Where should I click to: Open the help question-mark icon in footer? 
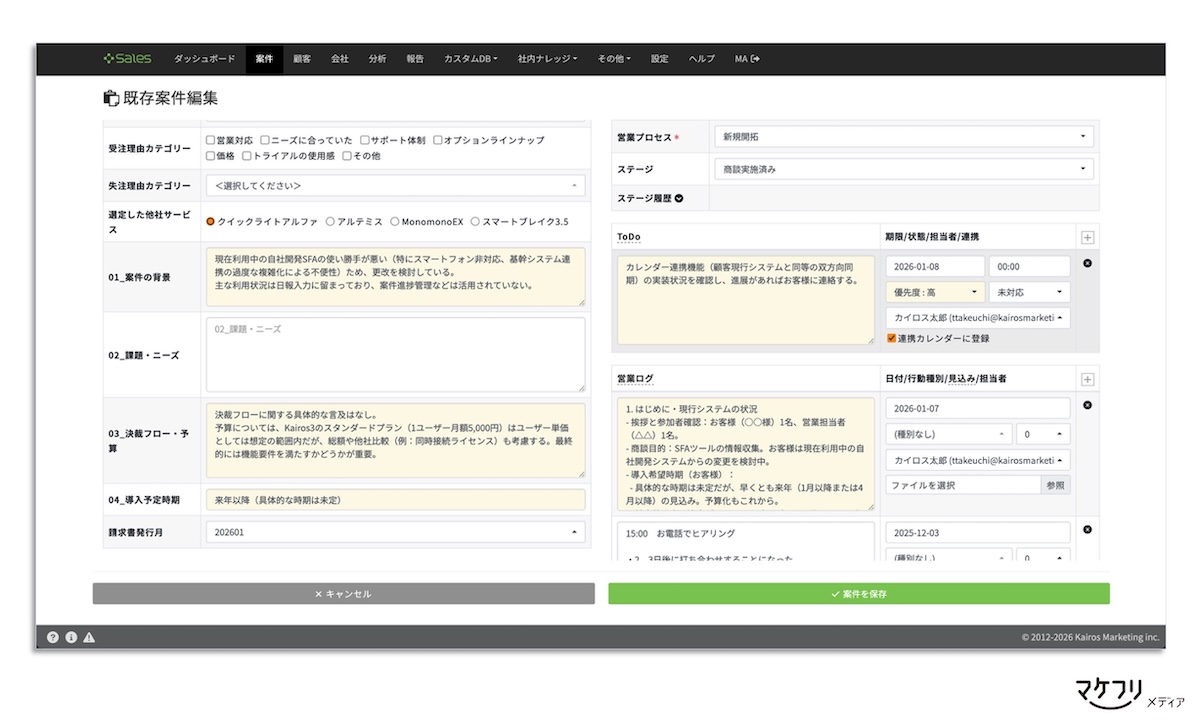[53, 637]
